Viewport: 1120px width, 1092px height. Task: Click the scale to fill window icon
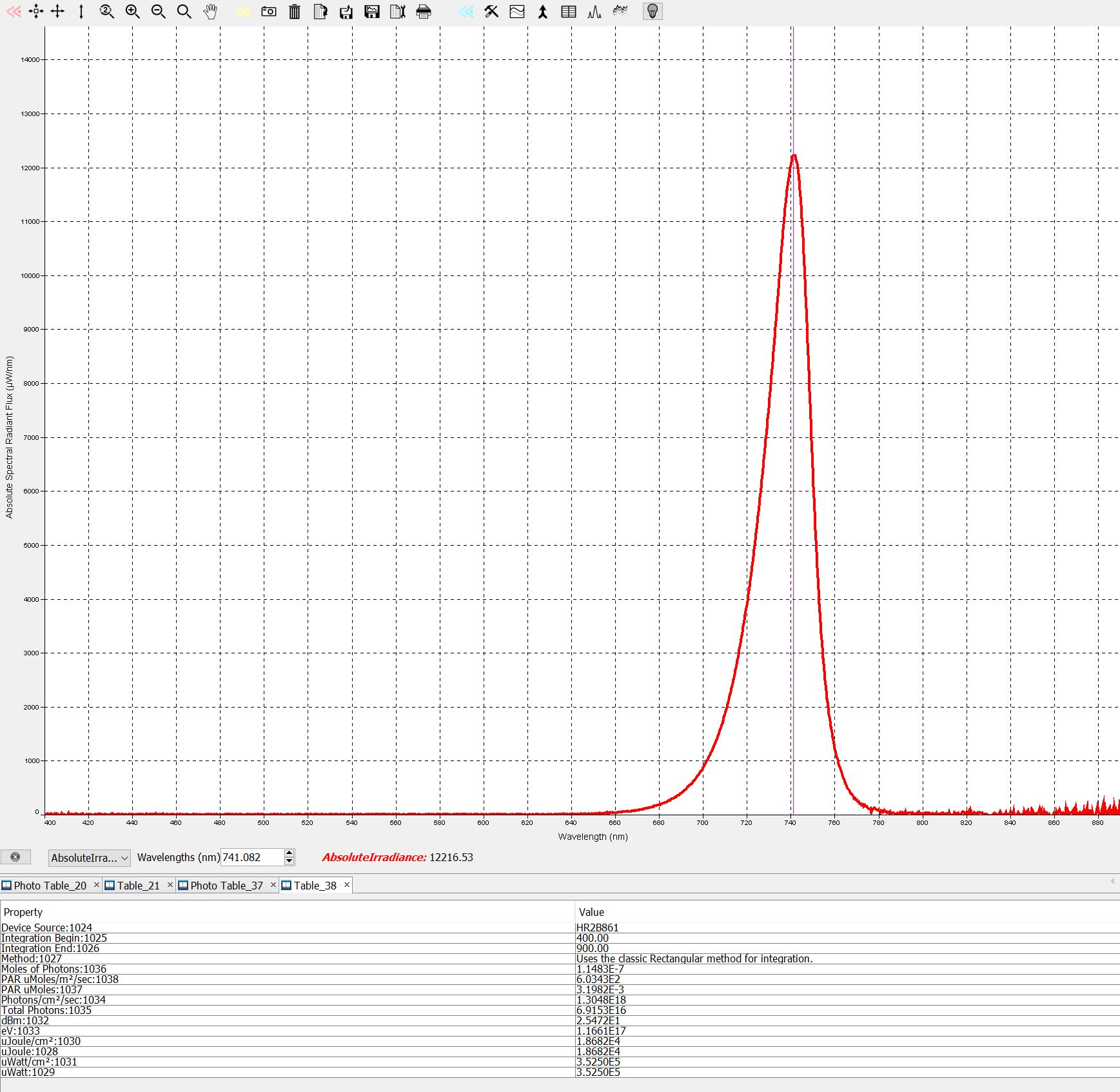(37, 12)
